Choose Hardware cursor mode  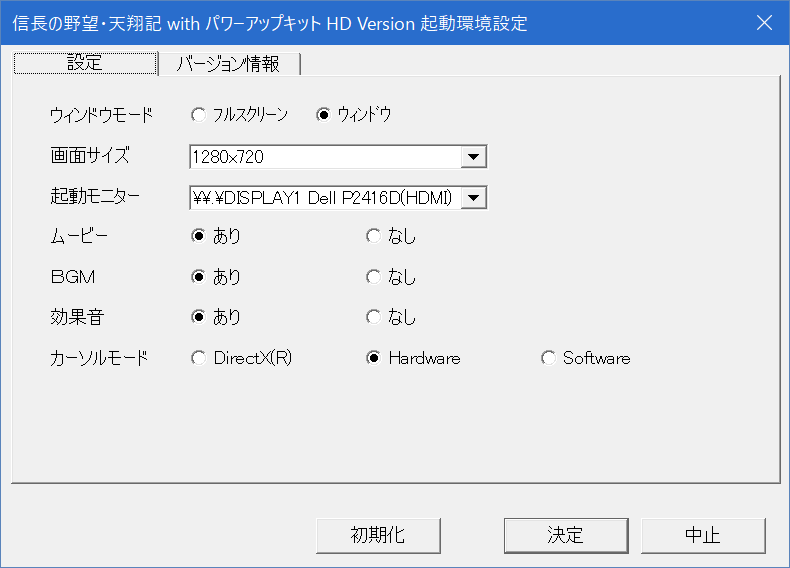(373, 358)
